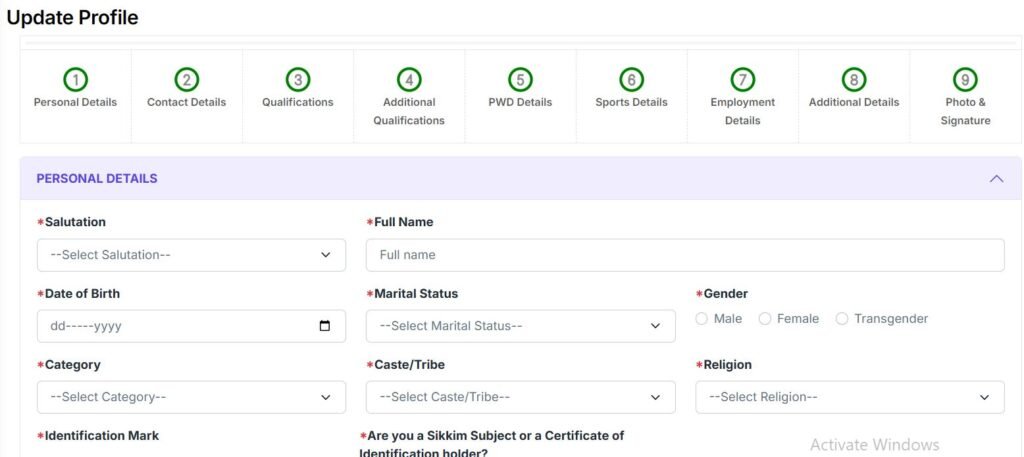Click the PERSONAL DETAILS section header text
The height and width of the screenshot is (457, 1024).
coord(97,178)
